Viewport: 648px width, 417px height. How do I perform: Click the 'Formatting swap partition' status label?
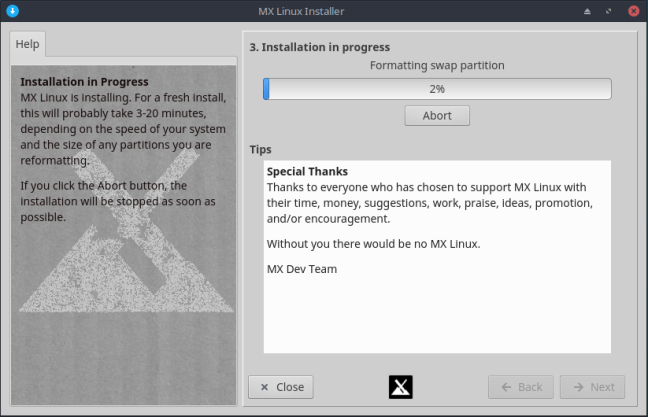(x=437, y=66)
